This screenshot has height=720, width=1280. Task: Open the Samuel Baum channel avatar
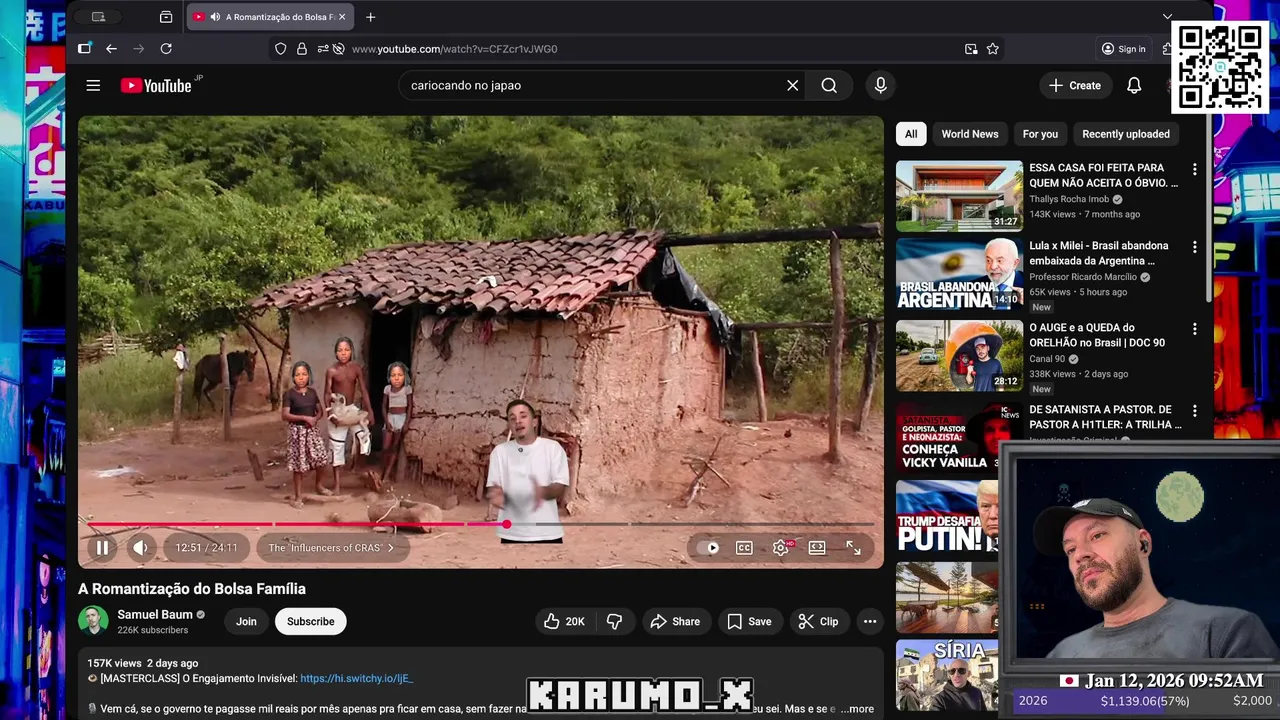94,621
